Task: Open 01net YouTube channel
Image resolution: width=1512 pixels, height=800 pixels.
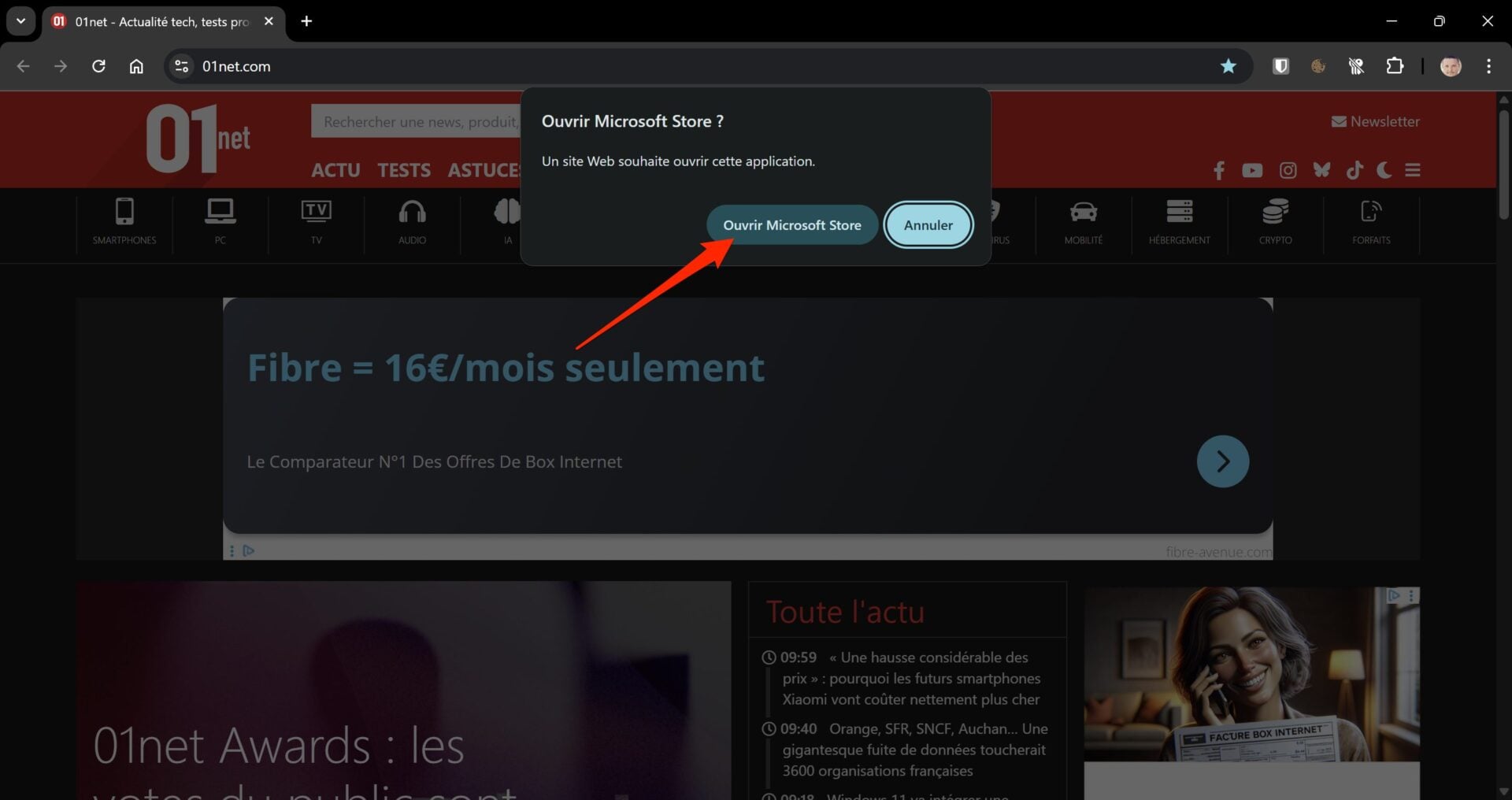Action: [1252, 170]
